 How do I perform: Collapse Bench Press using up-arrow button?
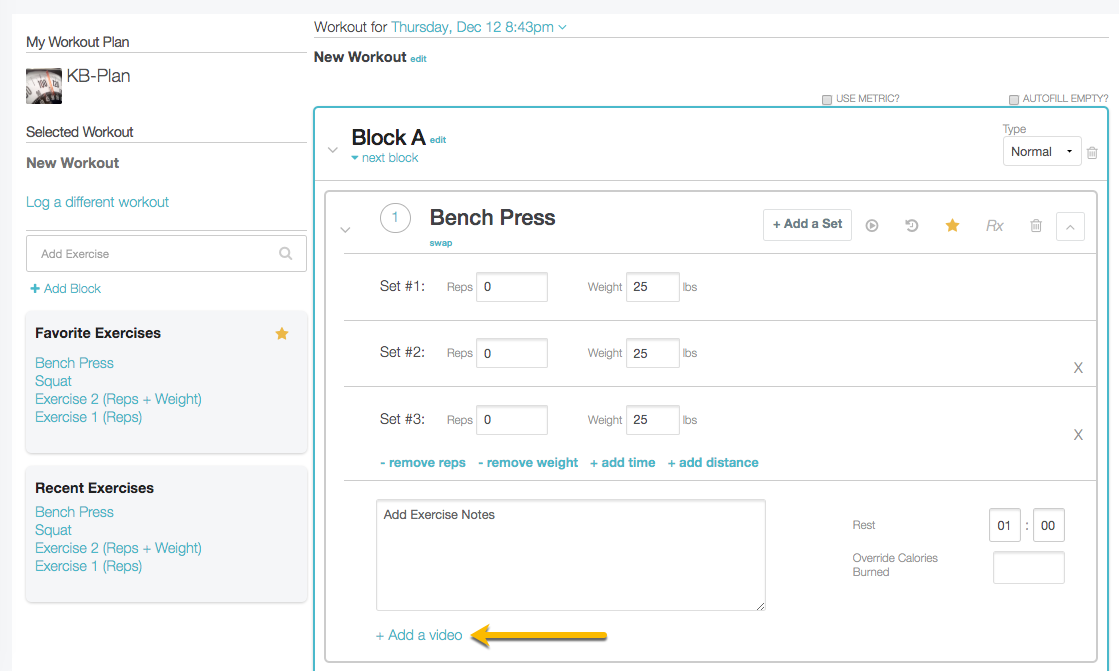(x=1070, y=227)
